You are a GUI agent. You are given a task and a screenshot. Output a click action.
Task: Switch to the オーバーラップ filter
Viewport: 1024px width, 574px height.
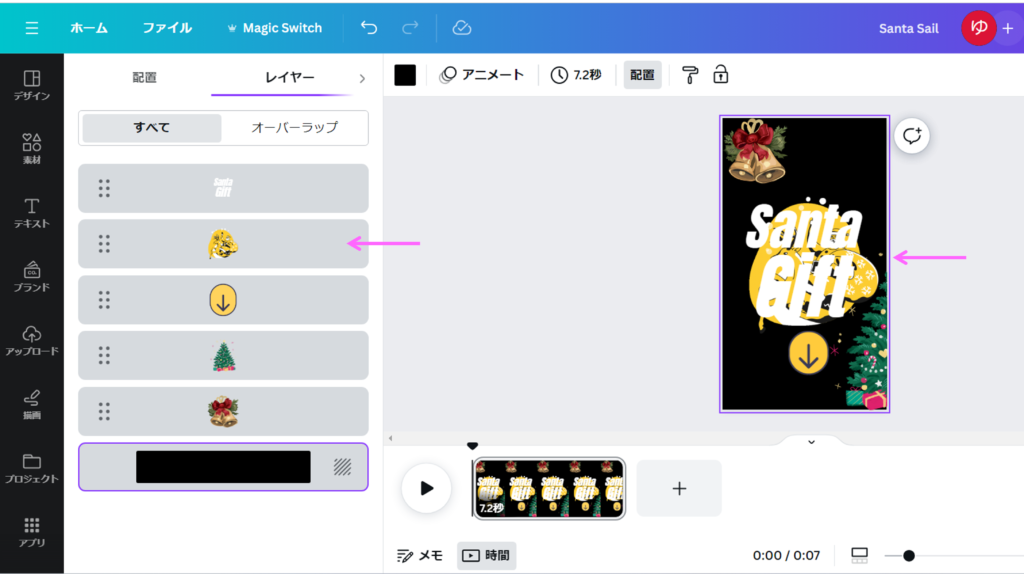click(x=294, y=128)
